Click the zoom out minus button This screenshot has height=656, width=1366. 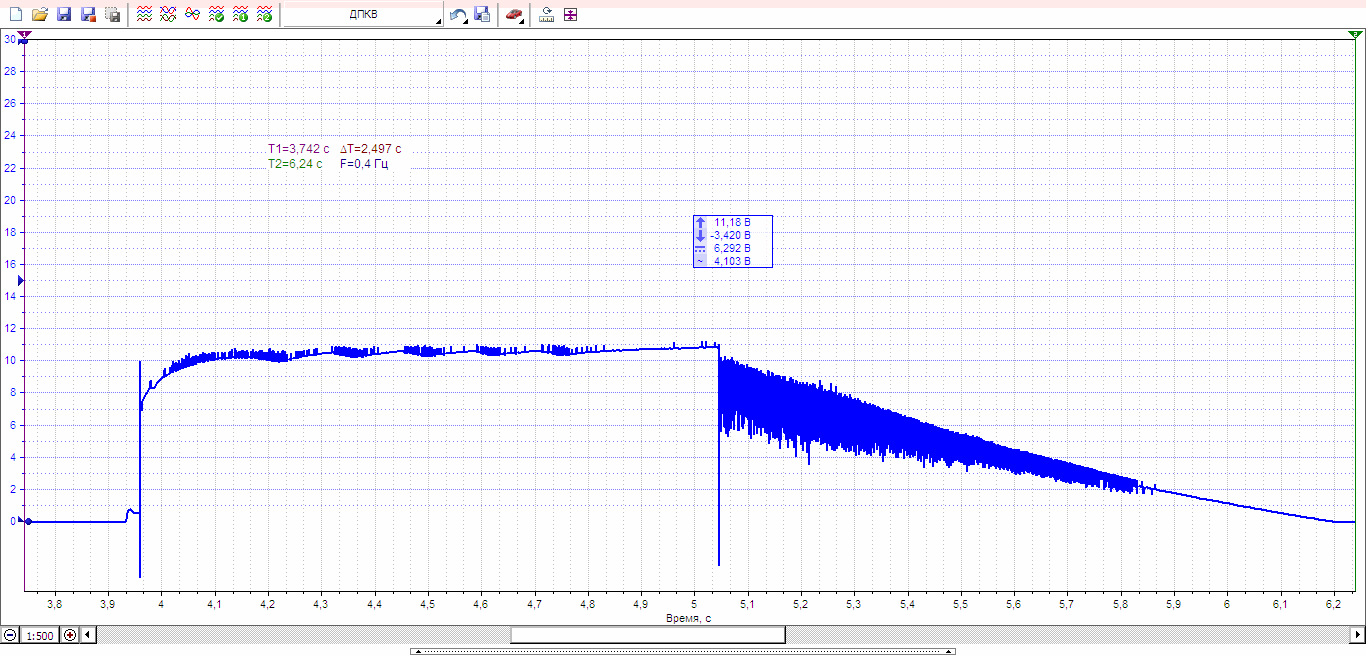point(10,634)
